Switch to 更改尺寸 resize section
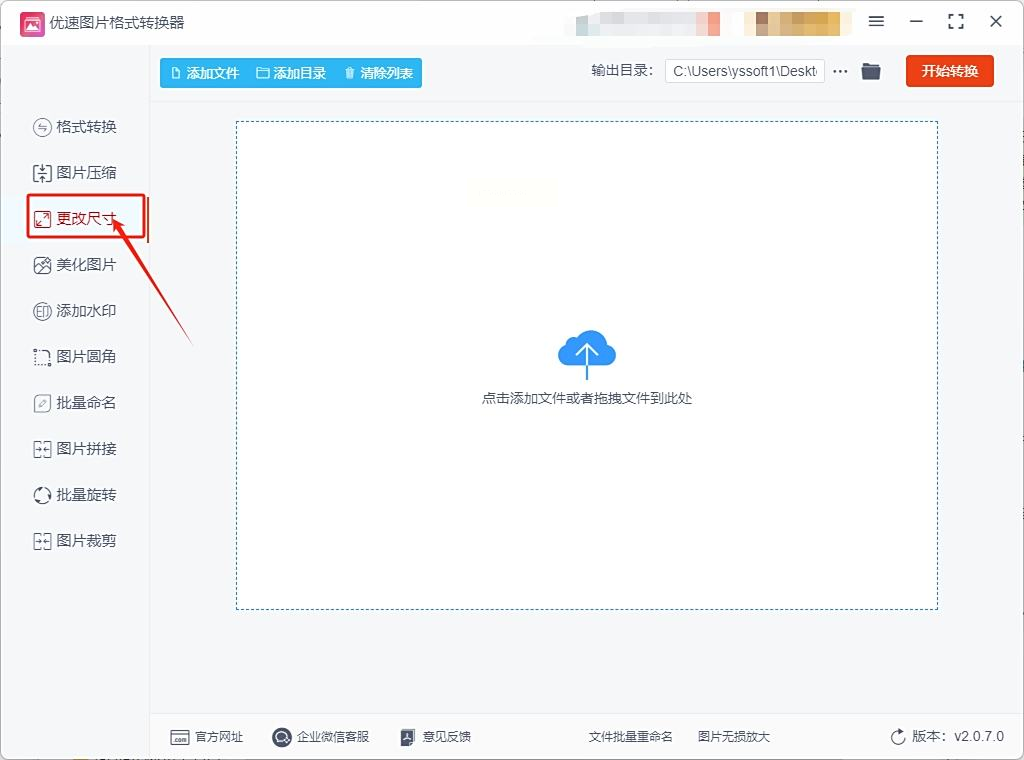The height and width of the screenshot is (760, 1024). tap(74, 219)
